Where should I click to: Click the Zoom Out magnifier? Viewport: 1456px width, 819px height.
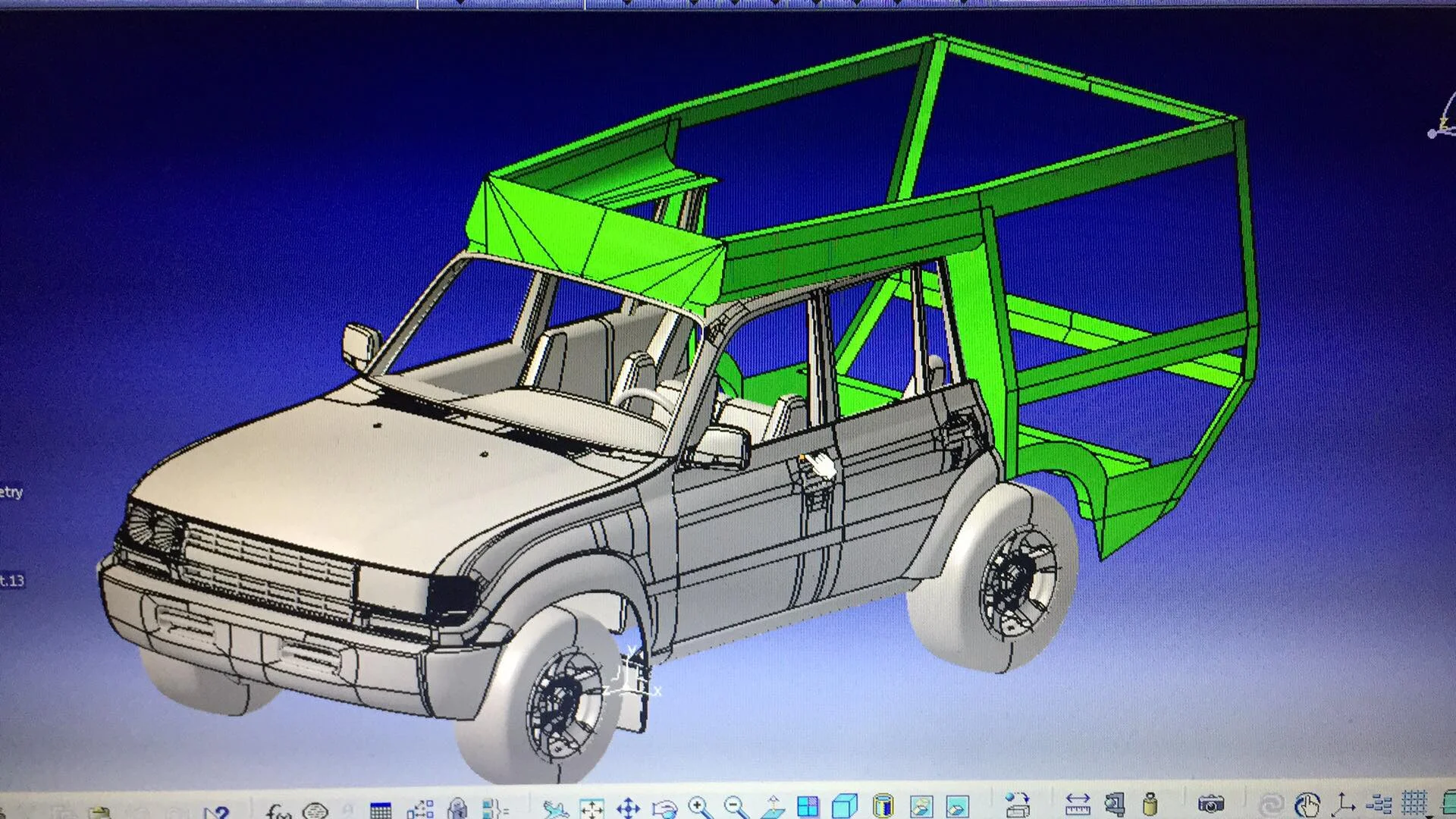coord(735,807)
